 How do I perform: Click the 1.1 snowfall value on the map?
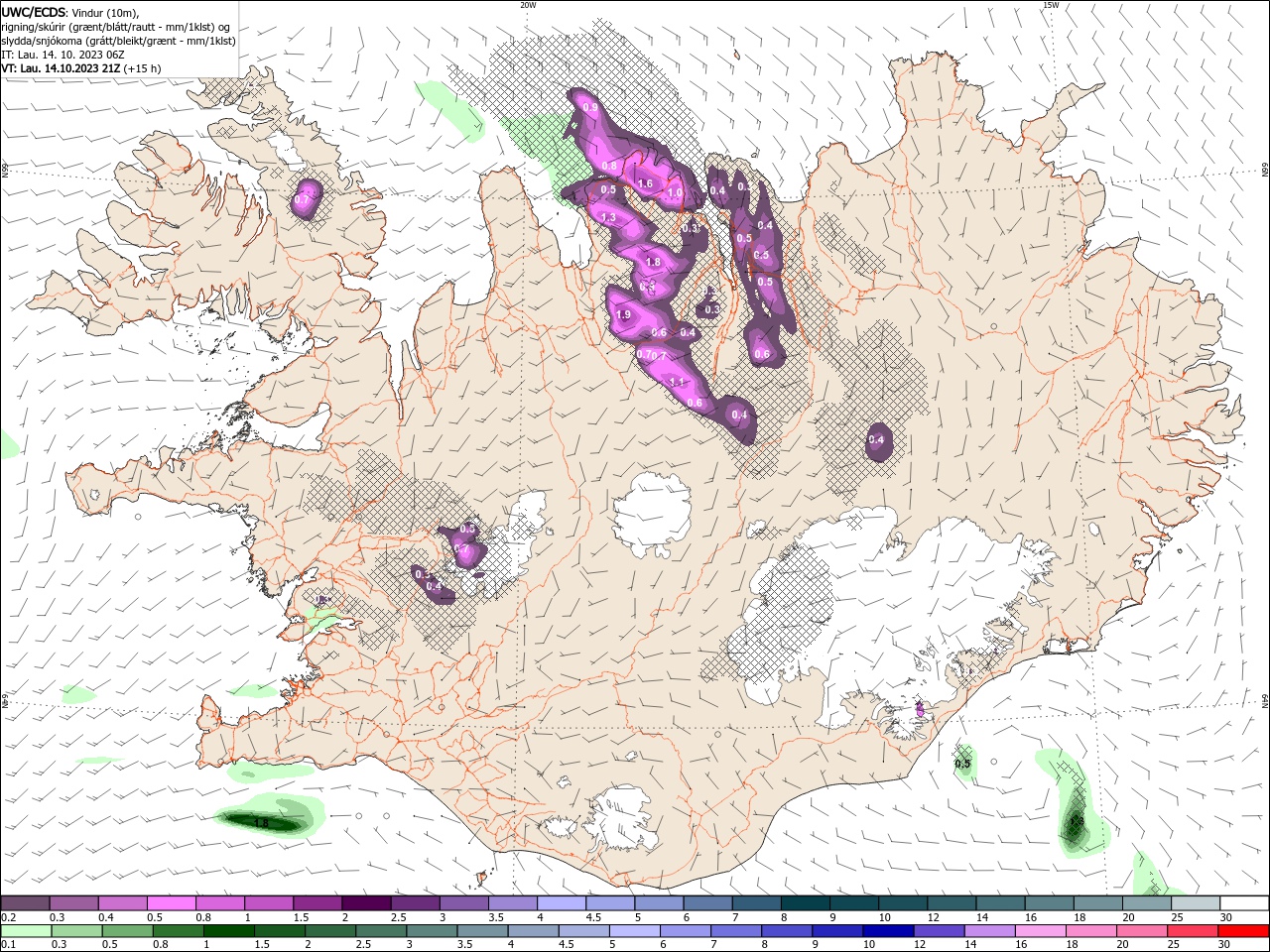click(678, 382)
